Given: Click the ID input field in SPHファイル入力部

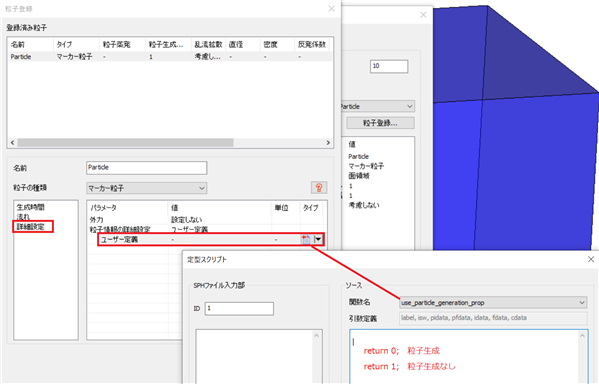Looking at the screenshot, I should pyautogui.click(x=239, y=308).
